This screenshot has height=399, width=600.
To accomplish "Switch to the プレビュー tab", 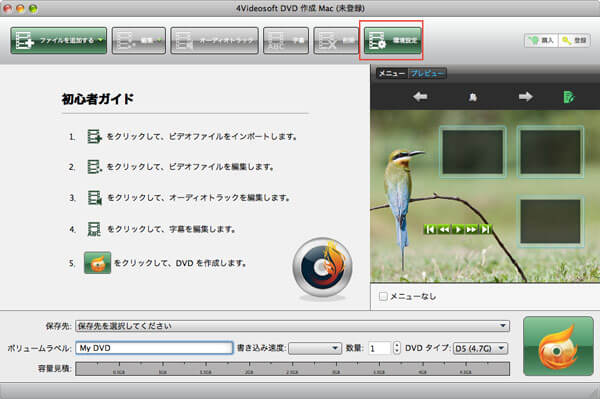I will [x=427, y=73].
